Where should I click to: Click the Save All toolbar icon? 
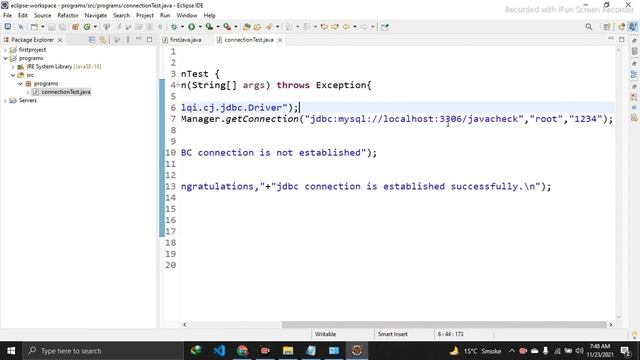62,27
